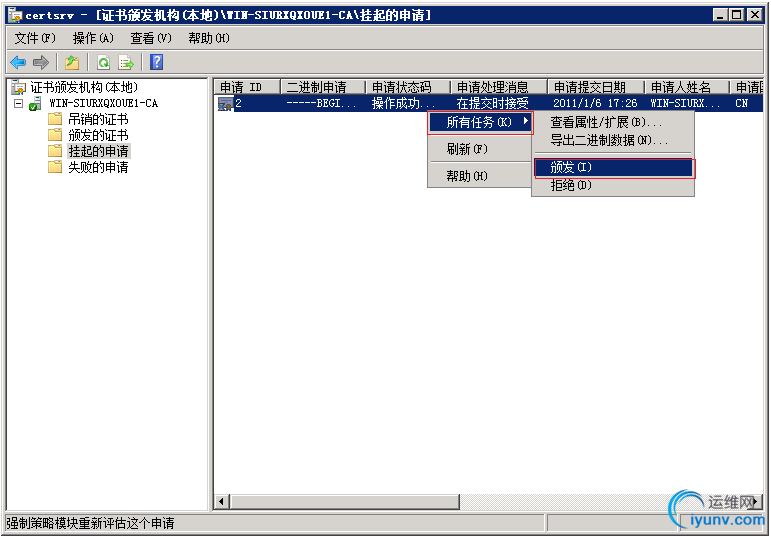The height and width of the screenshot is (536, 771).
Task: Click the 吊销的证书 folder icon
Action: [x=55, y=119]
